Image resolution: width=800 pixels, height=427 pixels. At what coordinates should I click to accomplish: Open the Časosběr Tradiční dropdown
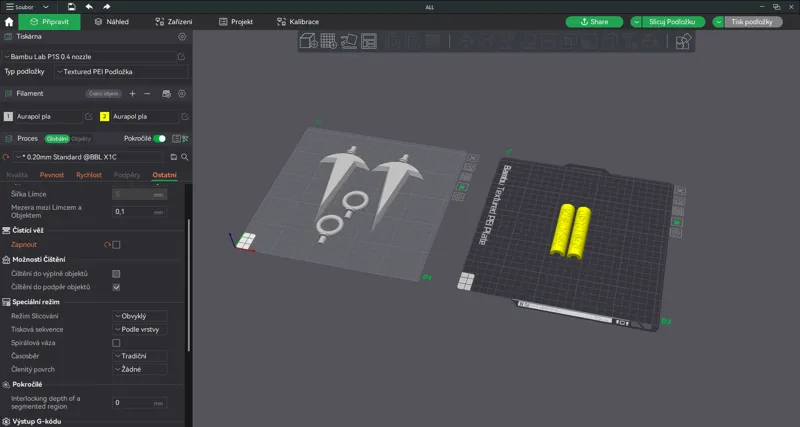pyautogui.click(x=139, y=356)
